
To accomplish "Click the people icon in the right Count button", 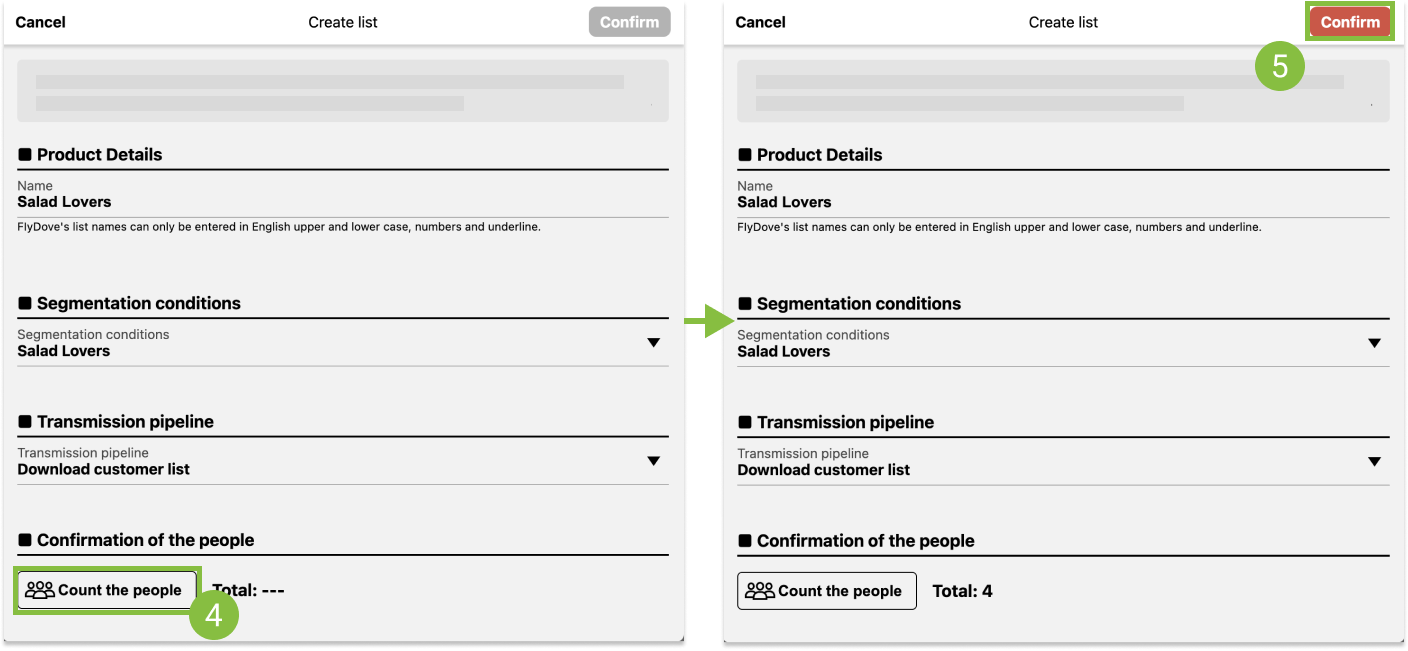I will pyautogui.click(x=760, y=591).
